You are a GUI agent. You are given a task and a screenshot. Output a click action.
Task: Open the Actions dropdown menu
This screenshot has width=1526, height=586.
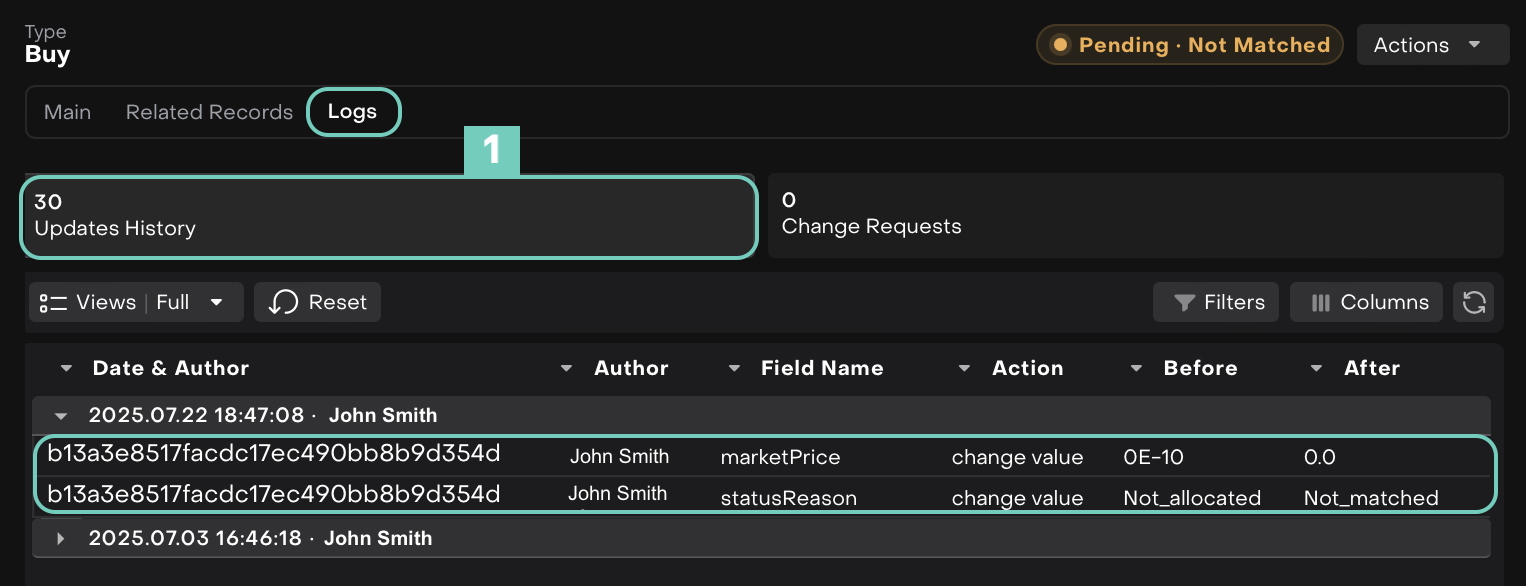tap(1432, 45)
